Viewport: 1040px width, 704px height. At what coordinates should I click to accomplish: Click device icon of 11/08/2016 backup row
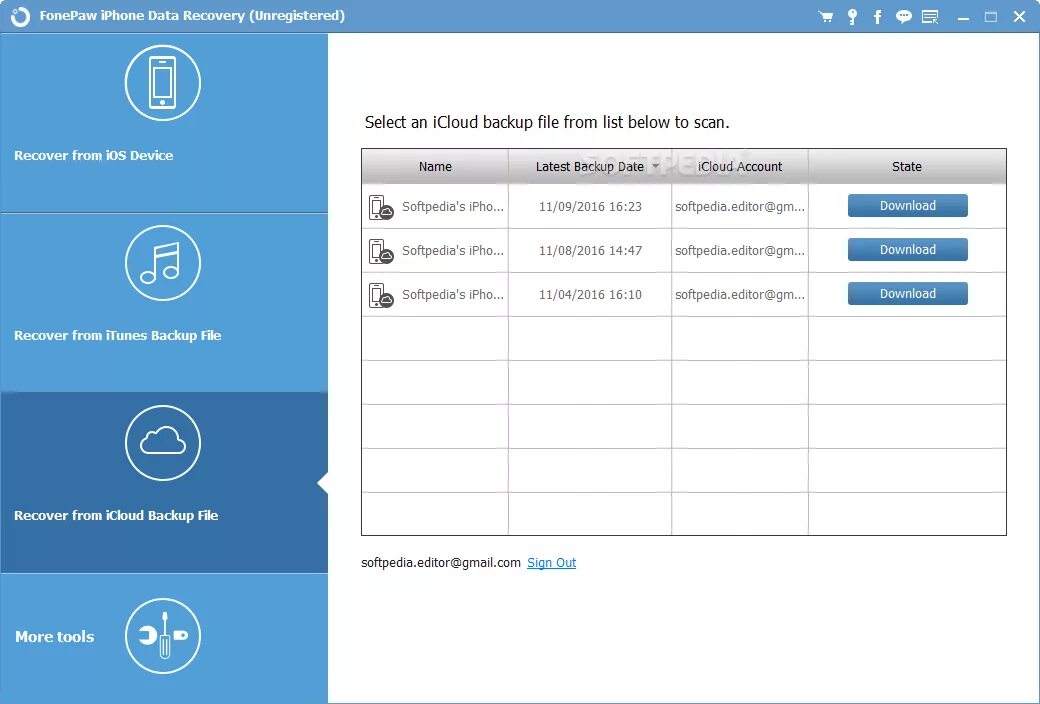(x=381, y=251)
